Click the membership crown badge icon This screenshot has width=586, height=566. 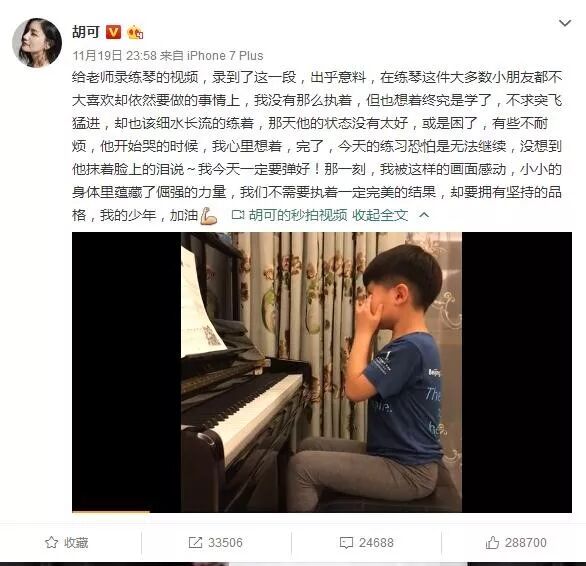pos(135,33)
